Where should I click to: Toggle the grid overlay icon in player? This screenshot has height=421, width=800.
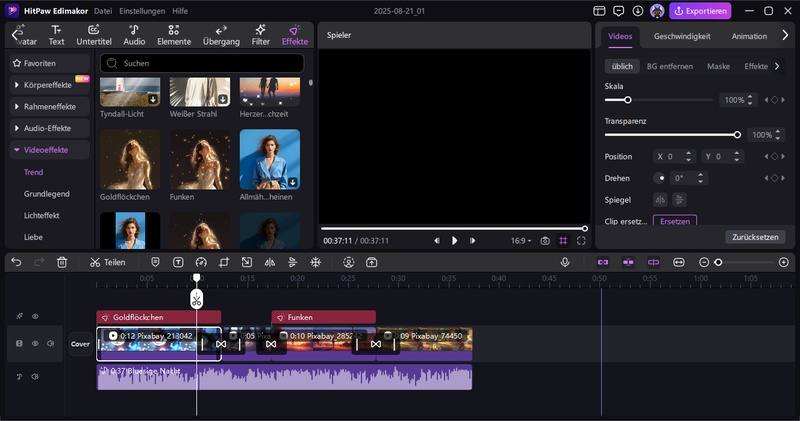563,241
